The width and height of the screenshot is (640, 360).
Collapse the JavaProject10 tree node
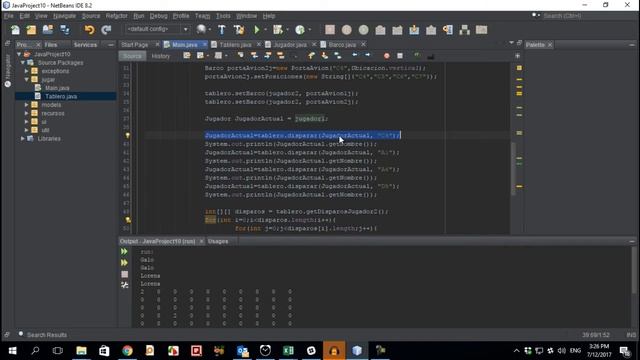(19, 54)
